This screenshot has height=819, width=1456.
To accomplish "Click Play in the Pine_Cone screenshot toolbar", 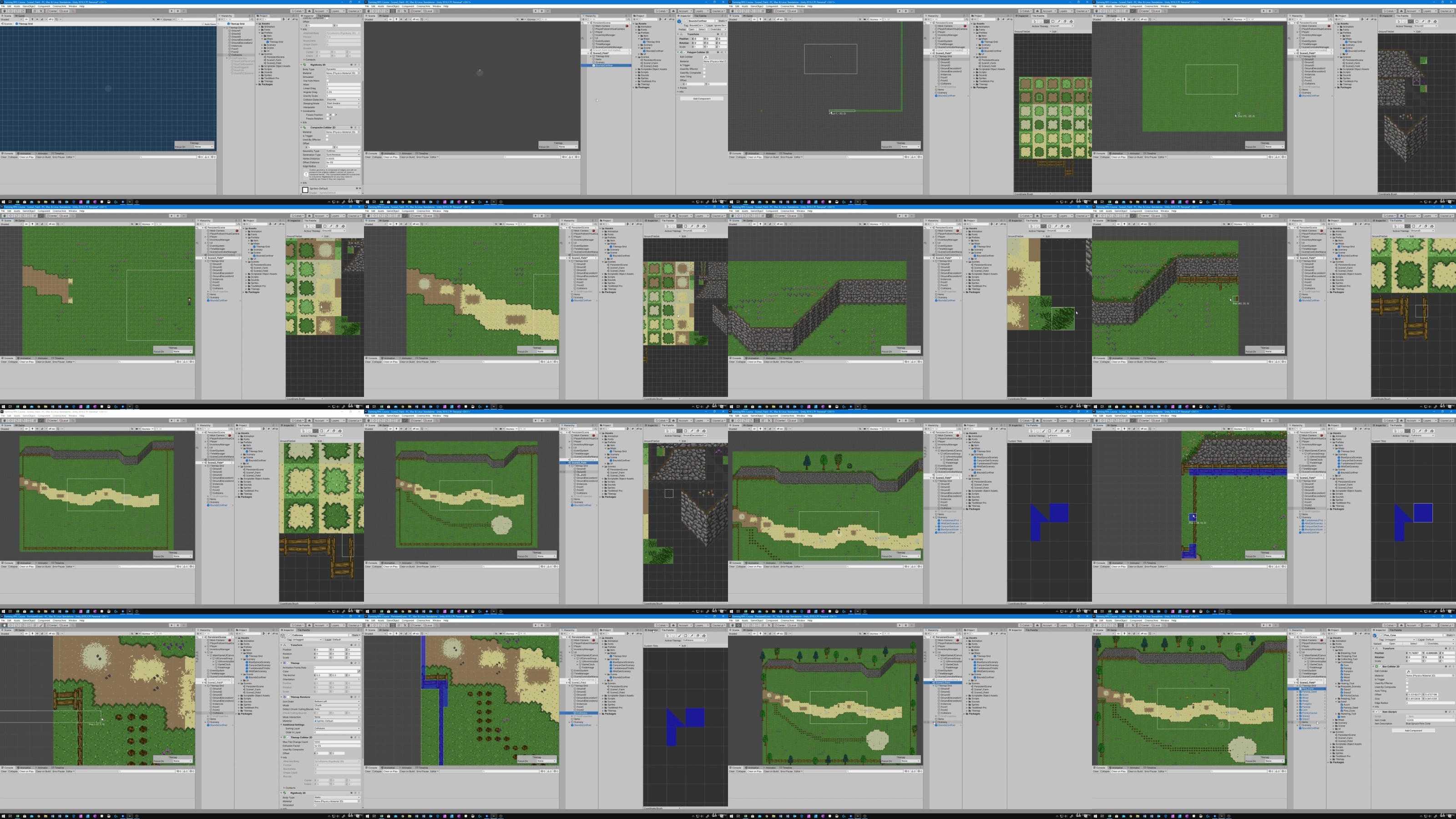I will pos(1264,625).
